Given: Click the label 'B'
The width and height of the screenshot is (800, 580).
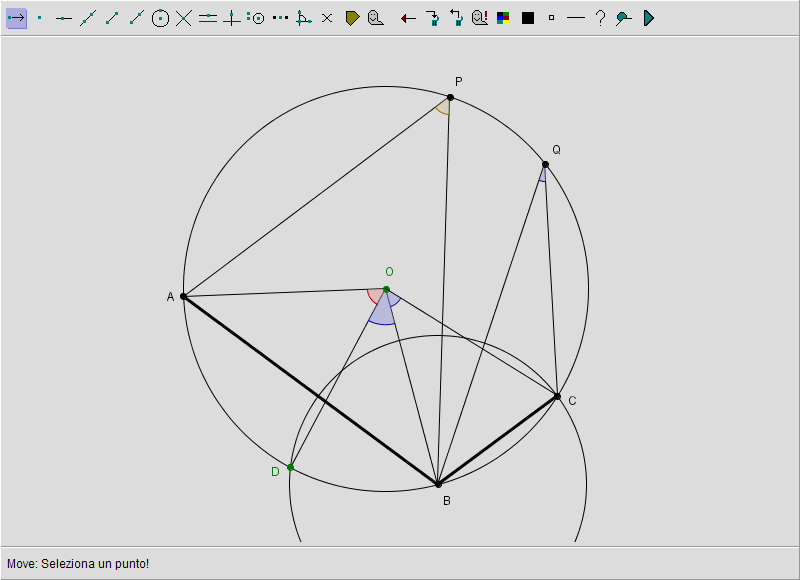Looking at the screenshot, I should click(x=447, y=501).
